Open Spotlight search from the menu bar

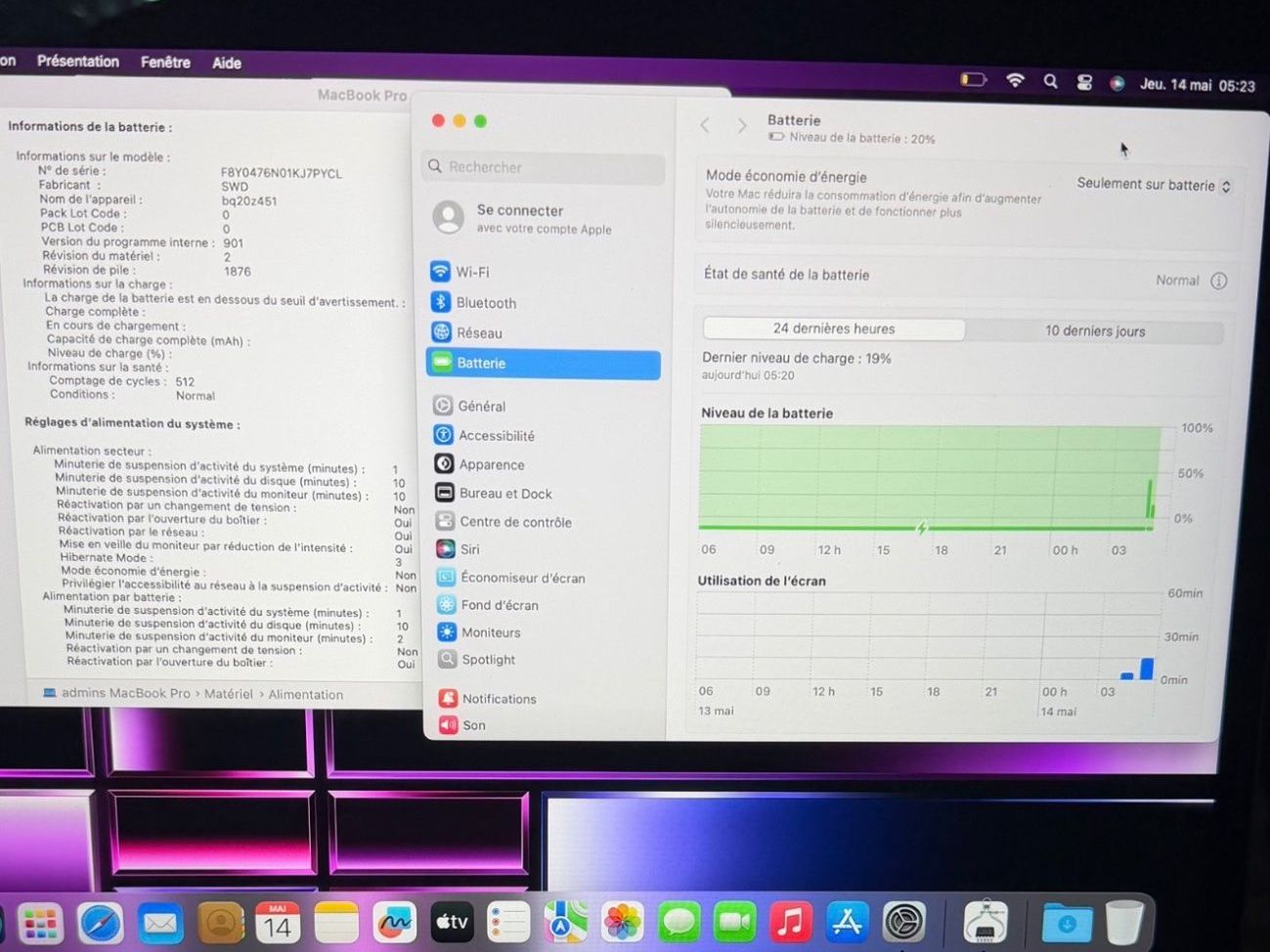click(1050, 82)
